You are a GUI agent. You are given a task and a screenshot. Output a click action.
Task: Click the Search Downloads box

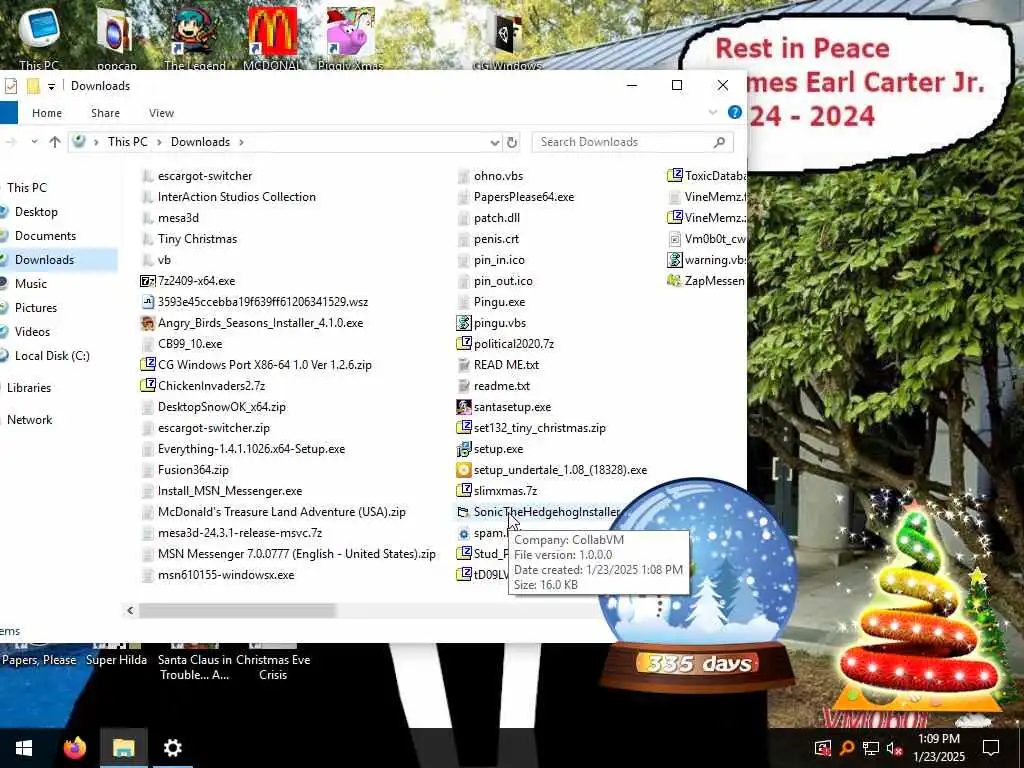point(632,142)
